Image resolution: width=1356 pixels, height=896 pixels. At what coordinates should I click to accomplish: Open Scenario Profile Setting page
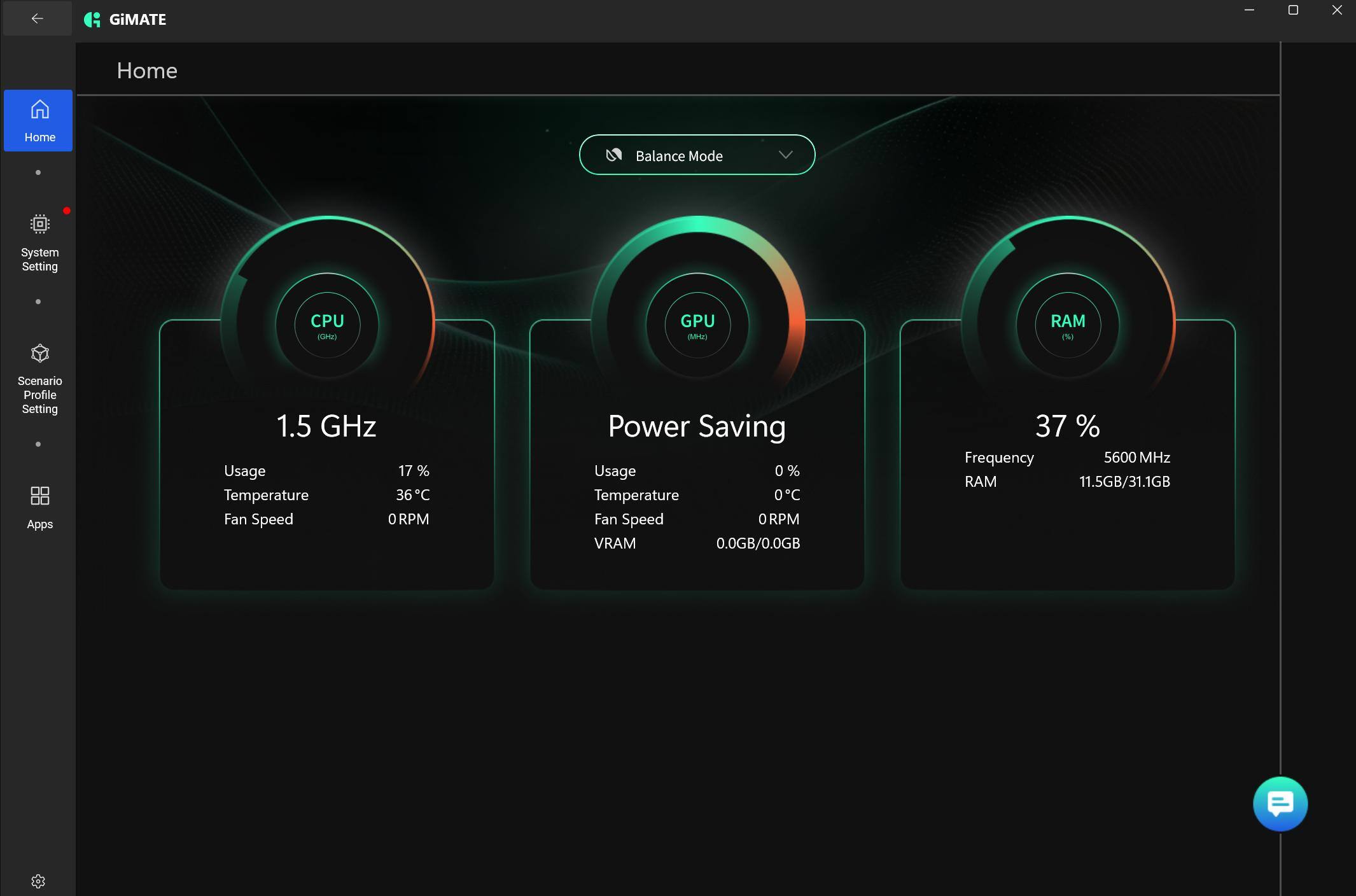click(x=39, y=379)
